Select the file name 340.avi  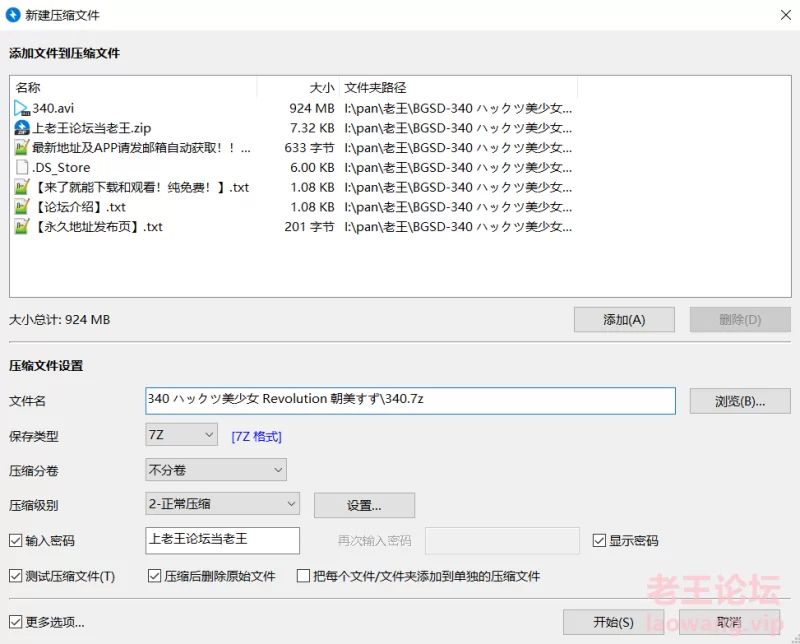(x=53, y=108)
